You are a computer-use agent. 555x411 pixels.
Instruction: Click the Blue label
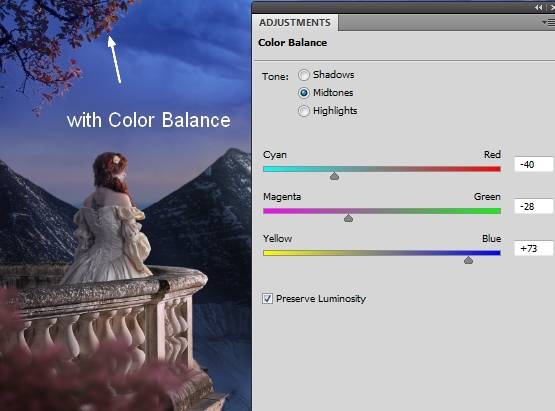tap(492, 239)
